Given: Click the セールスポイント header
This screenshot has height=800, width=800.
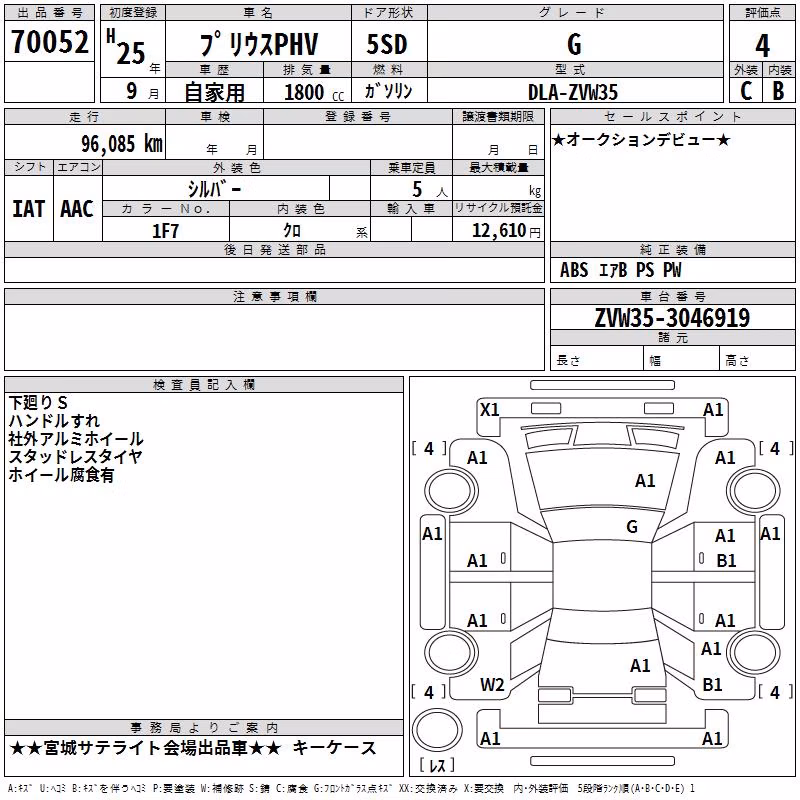Looking at the screenshot, I should pos(672,117).
